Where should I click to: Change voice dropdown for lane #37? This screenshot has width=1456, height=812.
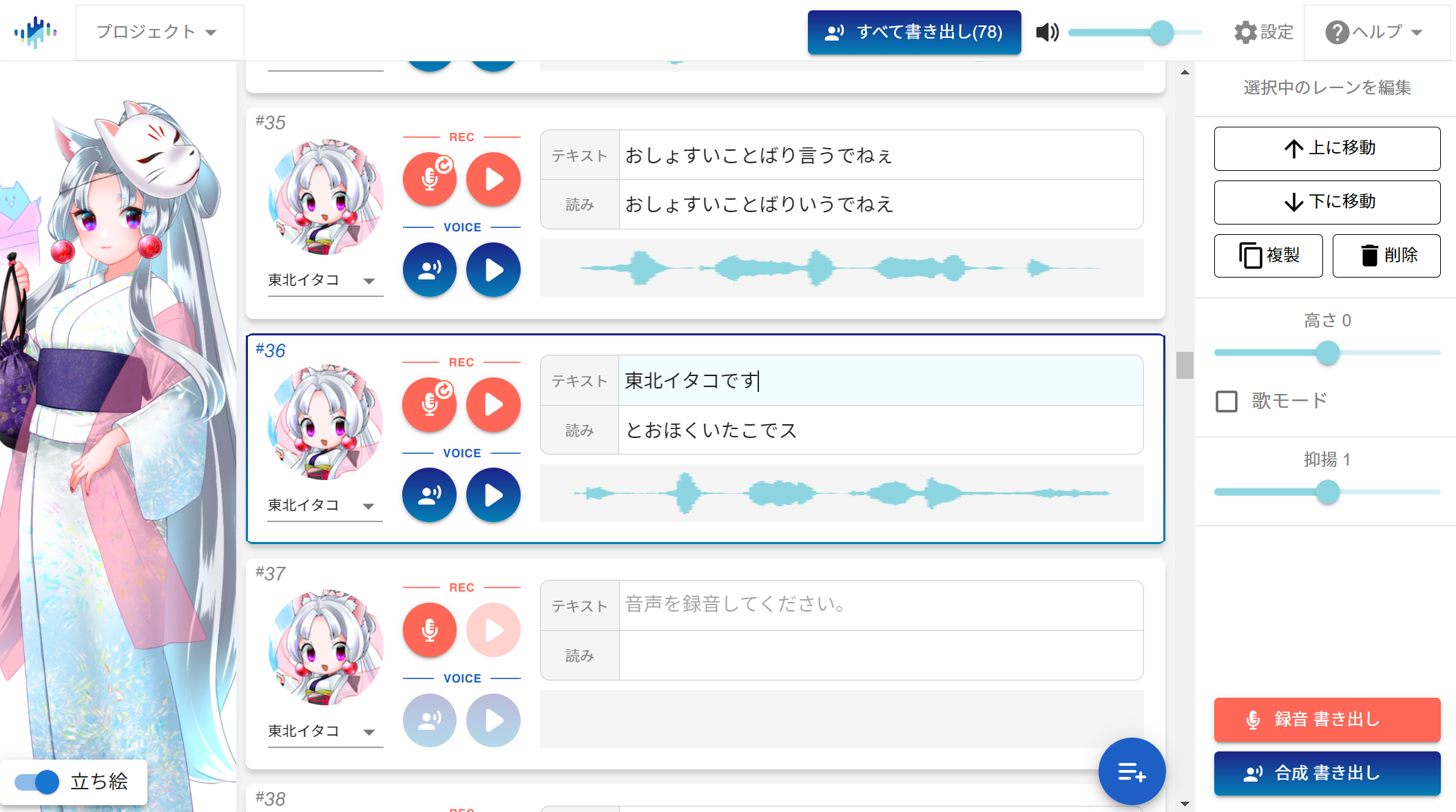pos(324,731)
